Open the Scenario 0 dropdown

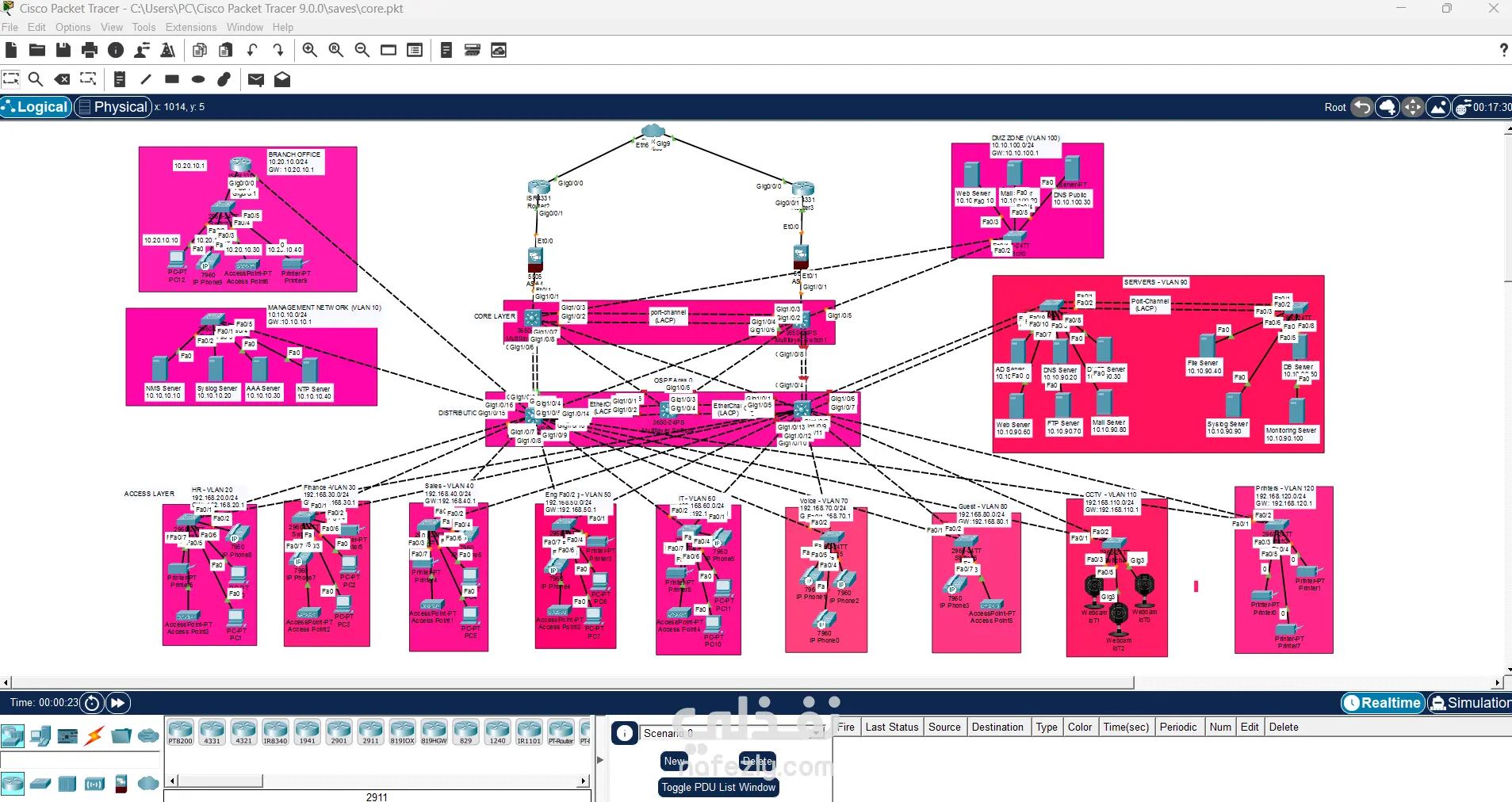point(732,733)
